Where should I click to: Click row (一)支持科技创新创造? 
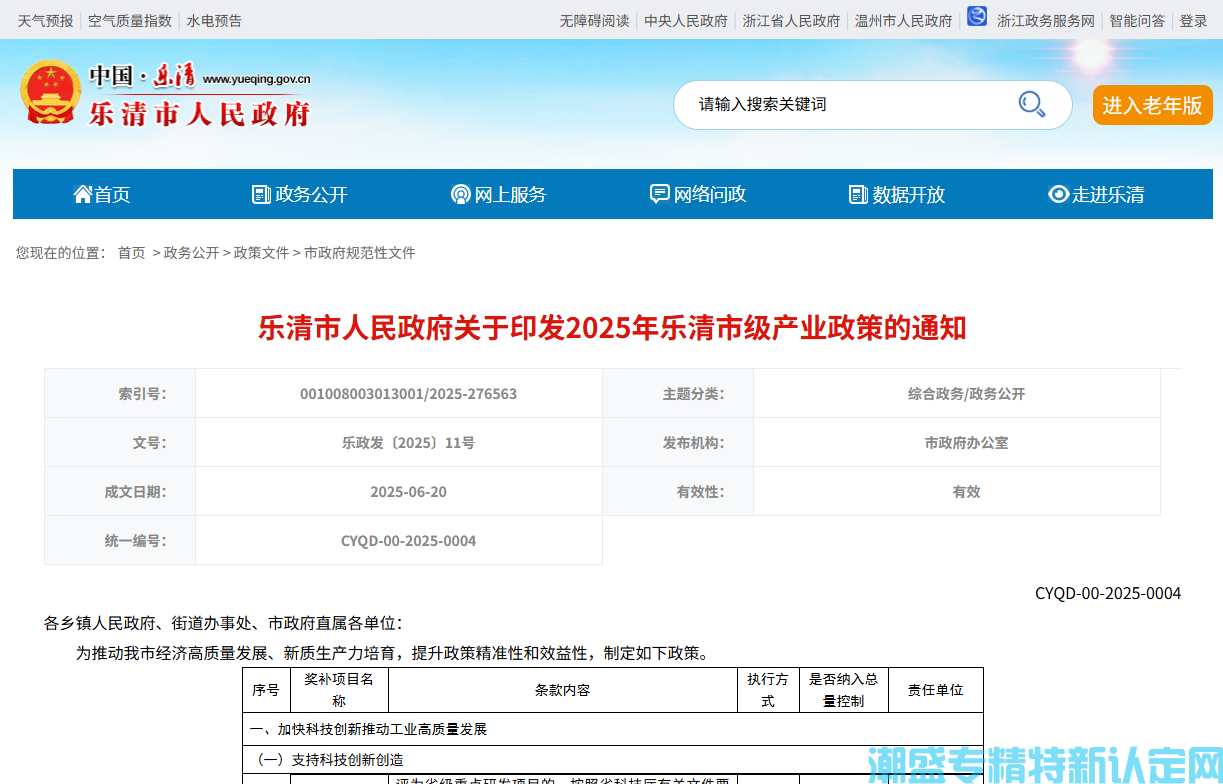[613, 760]
